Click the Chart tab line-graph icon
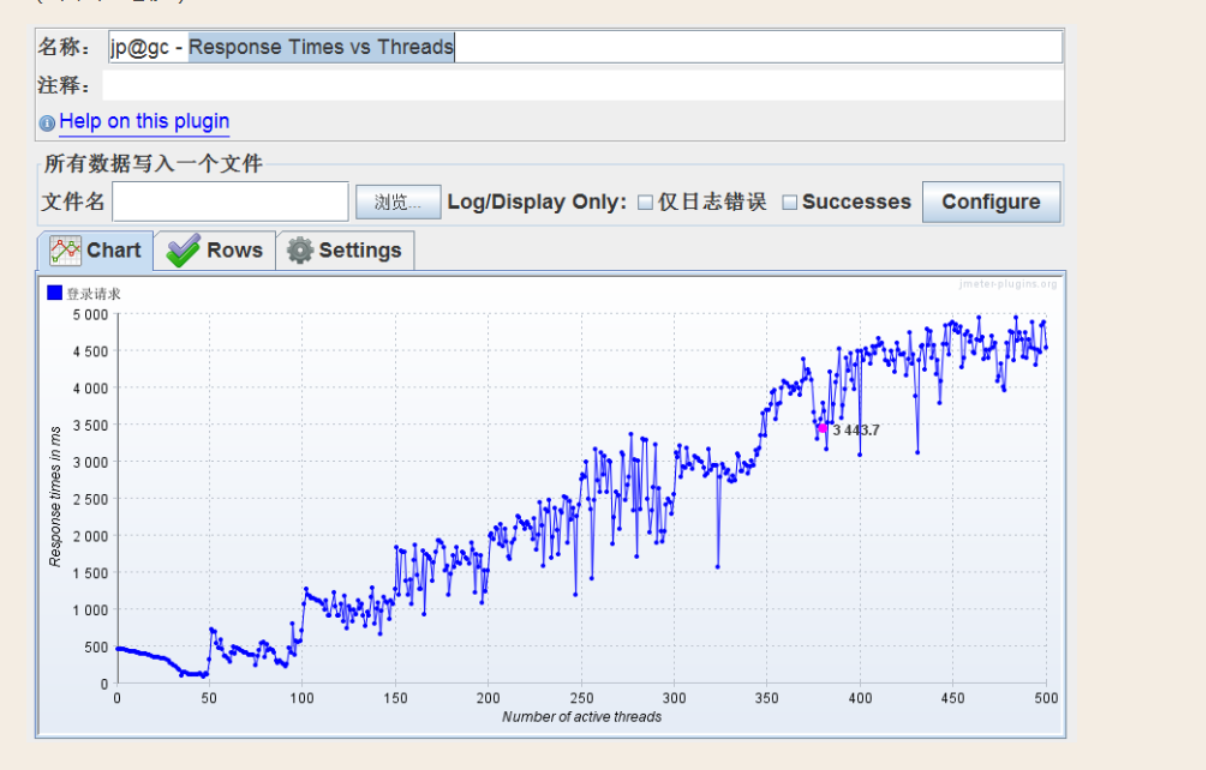This screenshot has width=1206, height=770. coord(65,250)
